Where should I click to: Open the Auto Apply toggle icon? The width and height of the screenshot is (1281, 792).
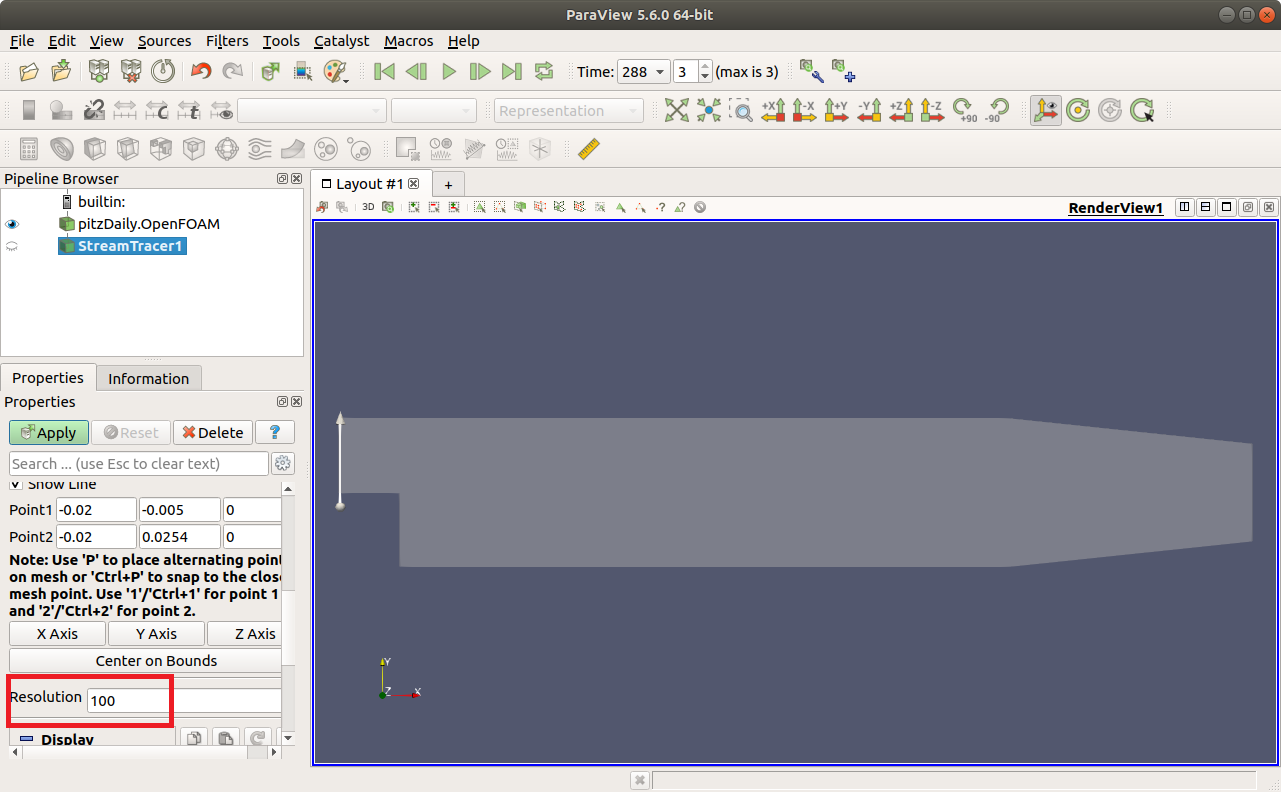click(270, 72)
